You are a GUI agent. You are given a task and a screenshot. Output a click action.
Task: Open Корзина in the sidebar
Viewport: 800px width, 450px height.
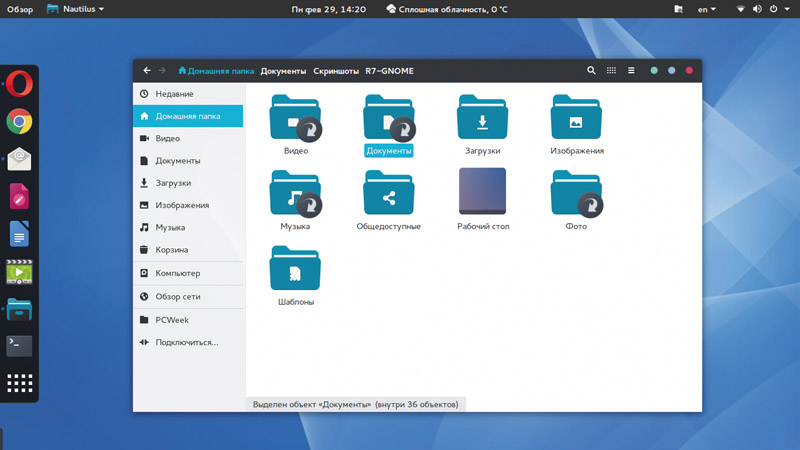pyautogui.click(x=188, y=249)
